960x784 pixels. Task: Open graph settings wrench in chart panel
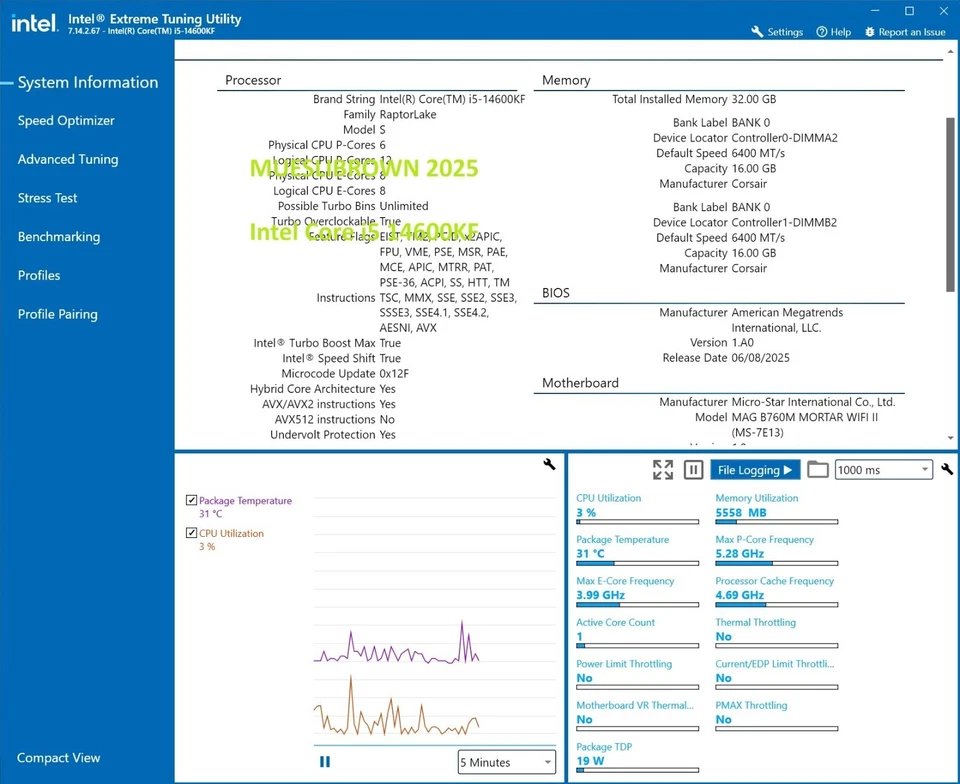(549, 465)
